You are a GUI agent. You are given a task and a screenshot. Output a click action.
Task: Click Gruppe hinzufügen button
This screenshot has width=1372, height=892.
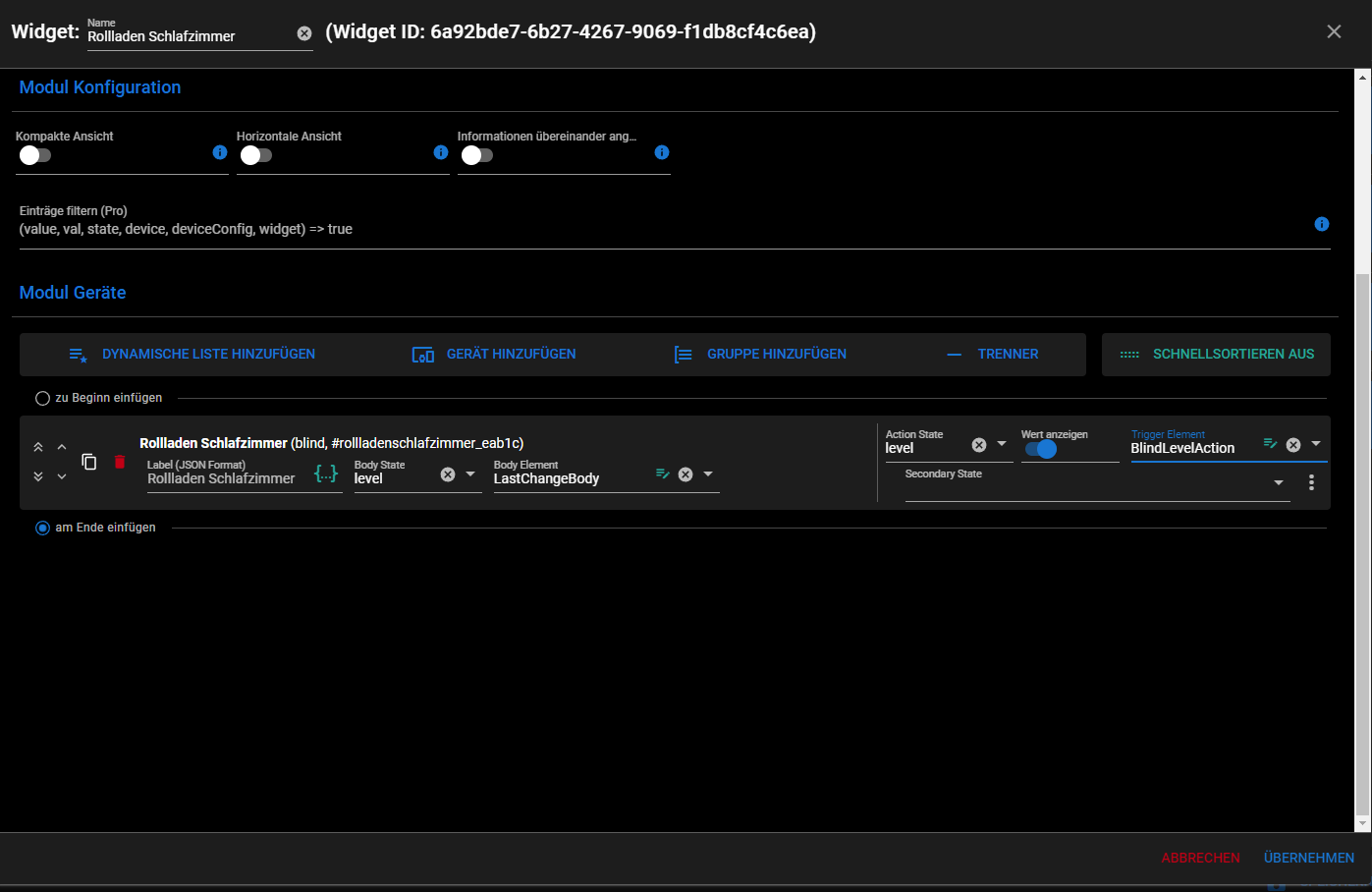click(x=760, y=355)
